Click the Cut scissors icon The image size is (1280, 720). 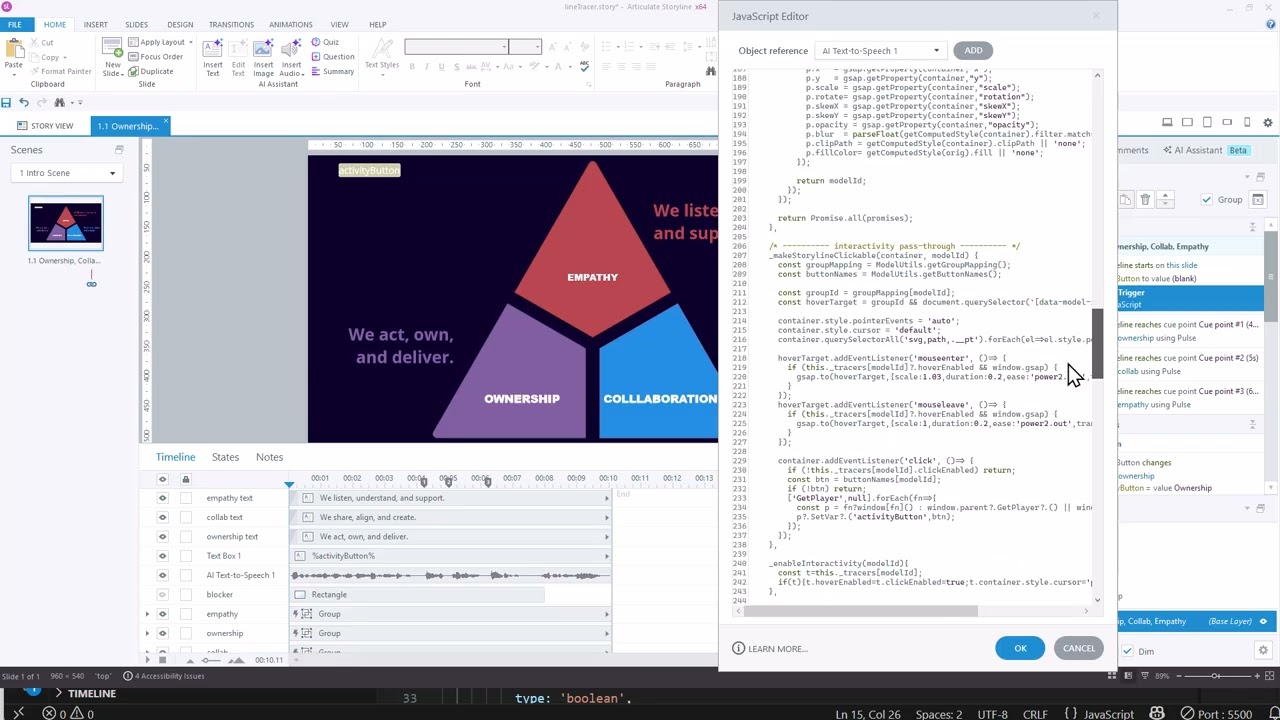point(34,43)
